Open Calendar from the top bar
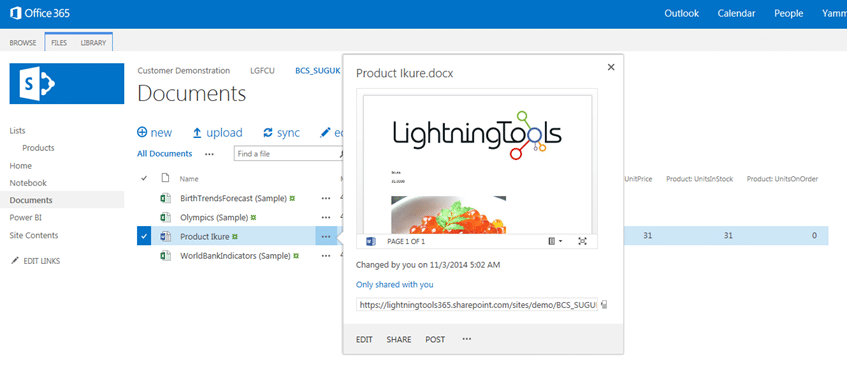 pos(736,14)
